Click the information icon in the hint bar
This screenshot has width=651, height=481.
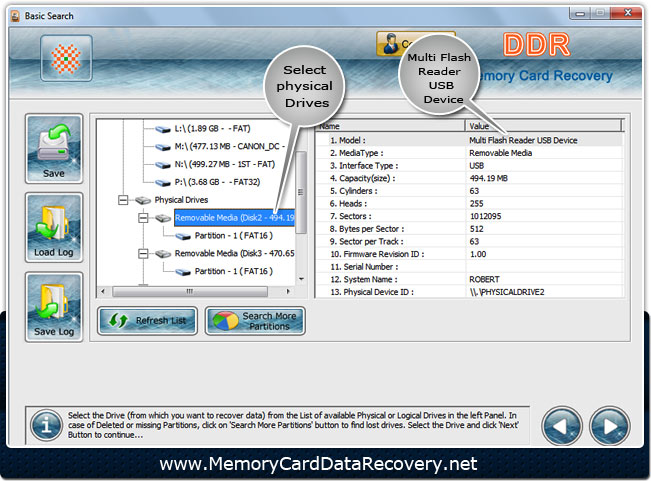click(46, 425)
